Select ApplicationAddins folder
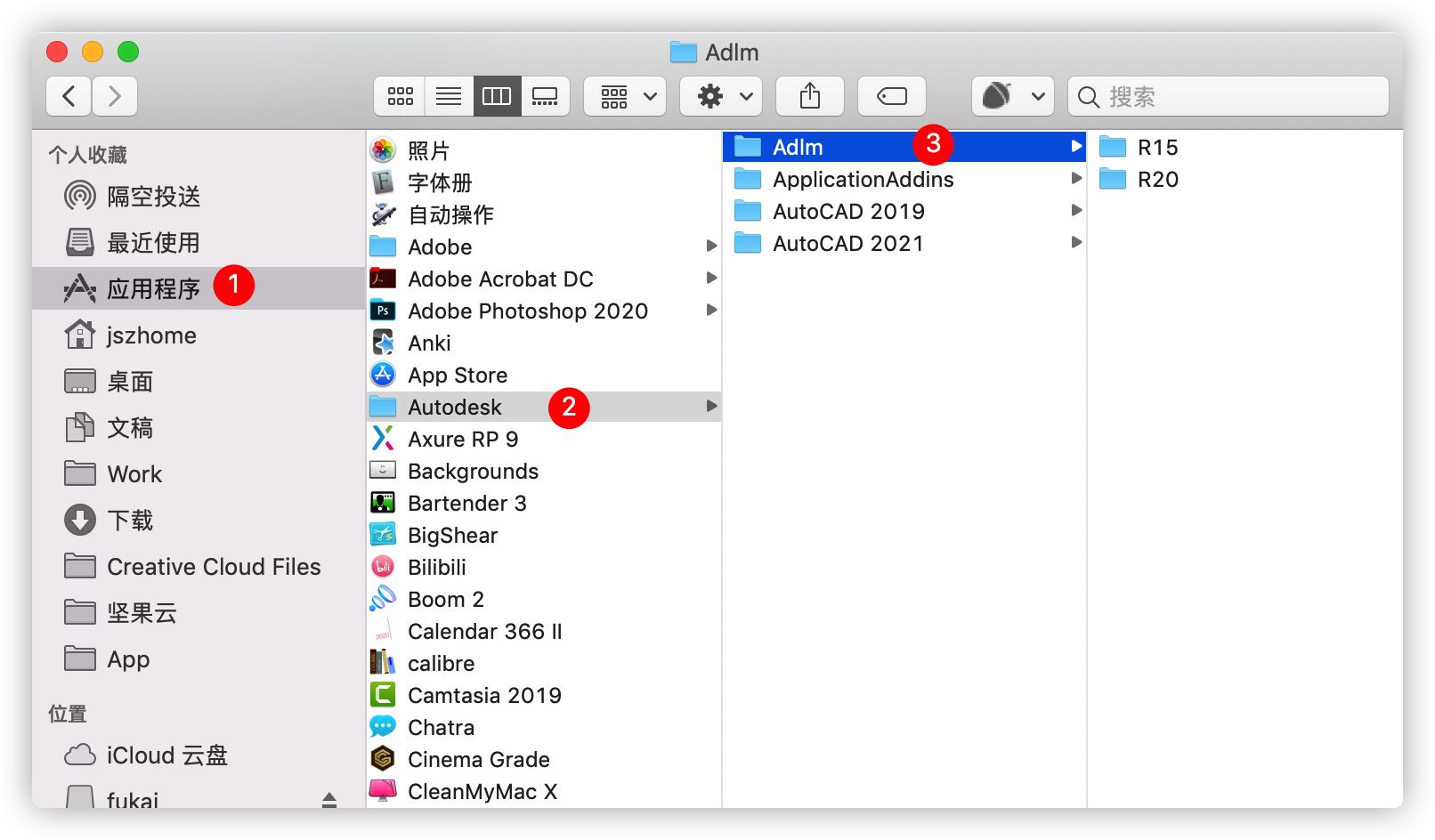Screen dimensions: 1435x840 click(x=904, y=179)
